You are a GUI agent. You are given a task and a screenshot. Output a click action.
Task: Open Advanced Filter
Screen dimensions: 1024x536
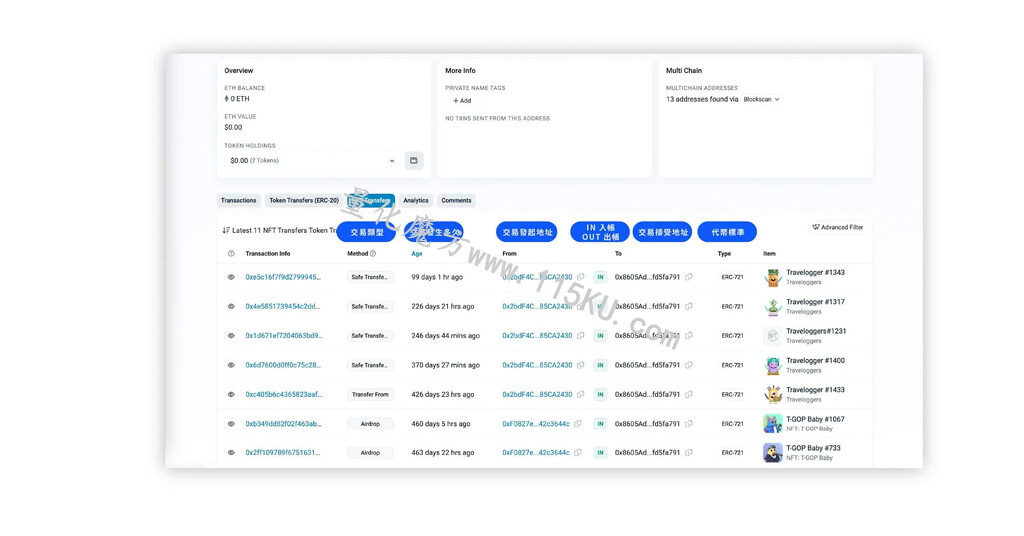pos(838,227)
